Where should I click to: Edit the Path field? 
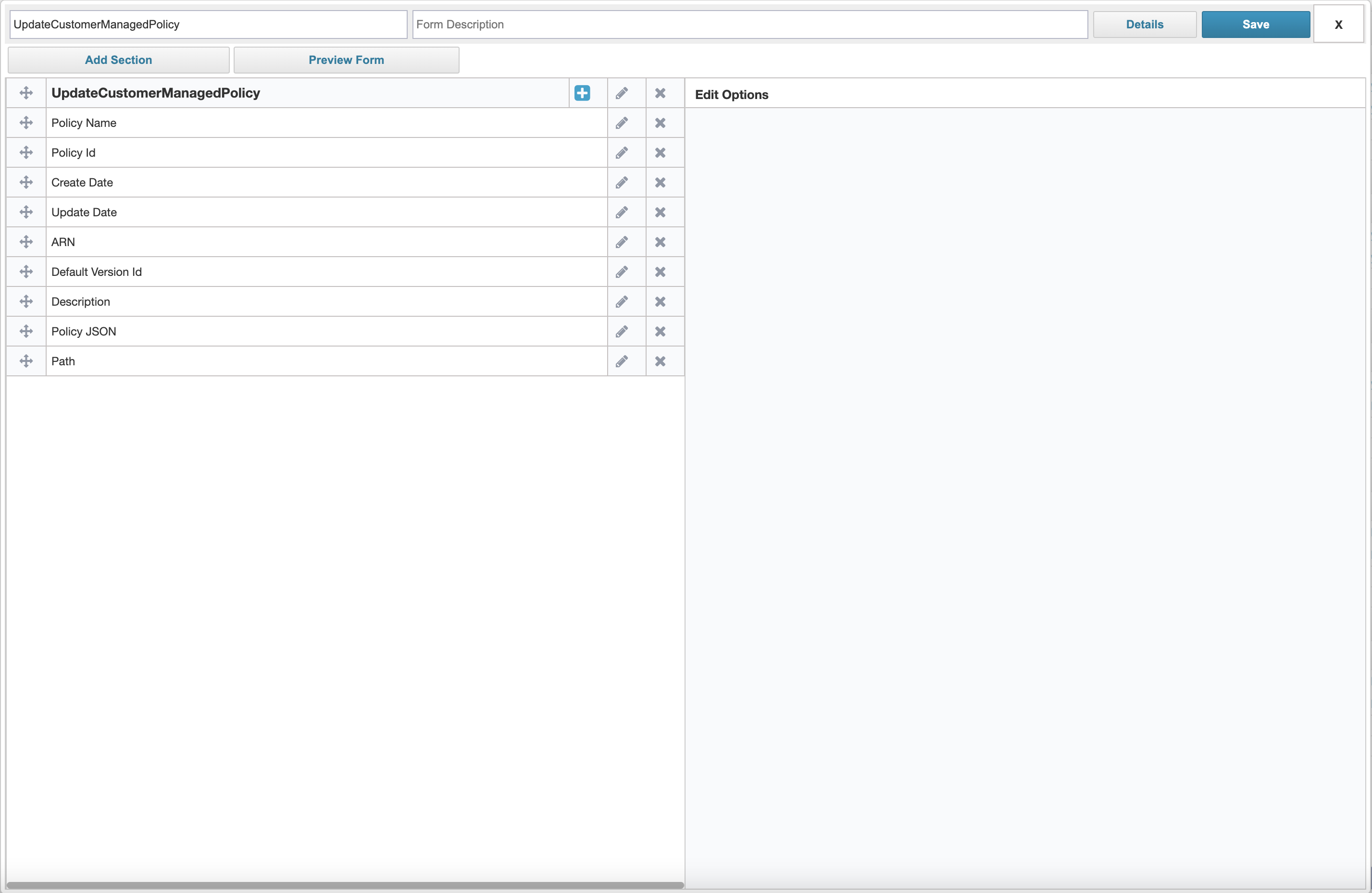tap(622, 361)
